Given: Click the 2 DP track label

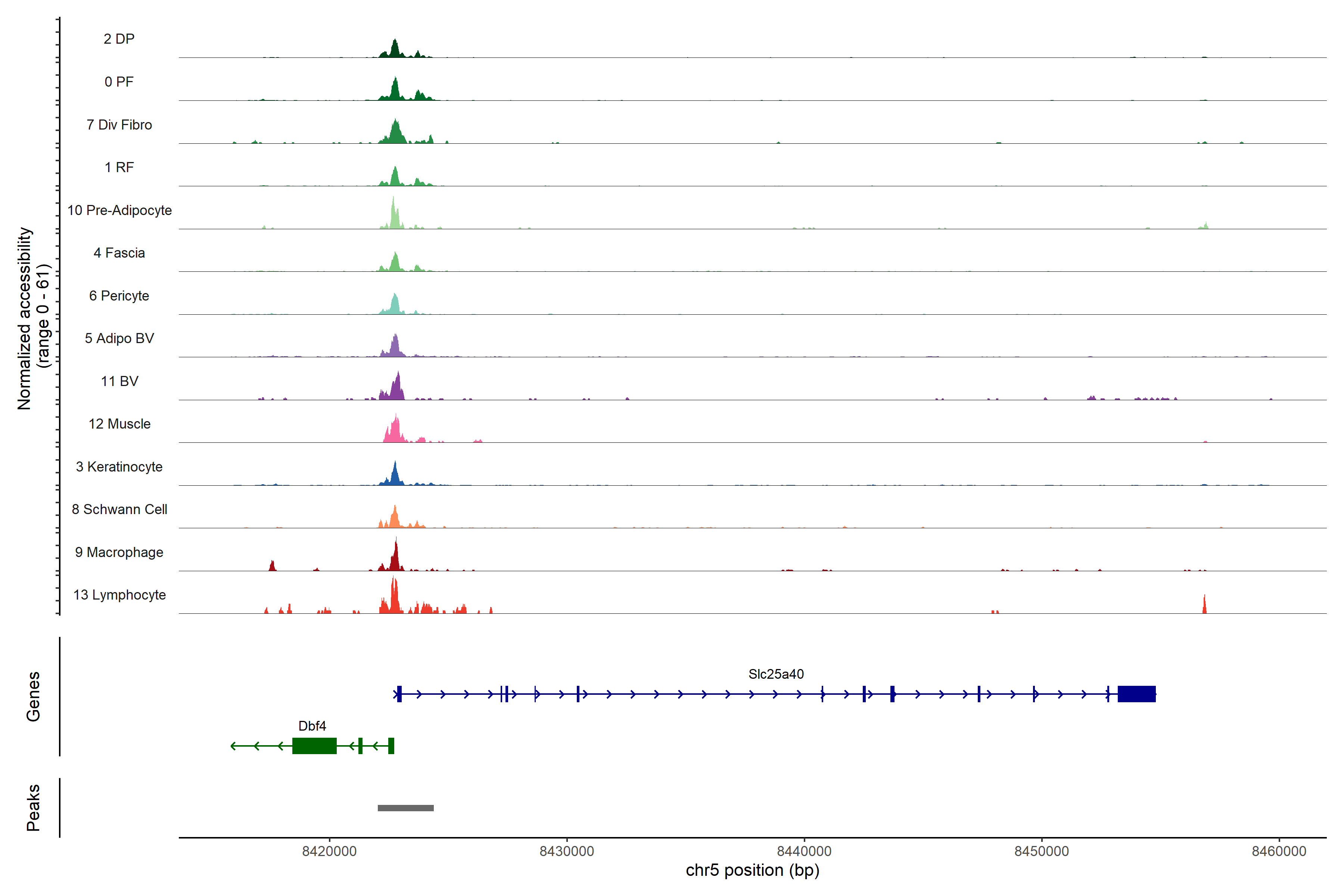Looking at the screenshot, I should 119,39.
